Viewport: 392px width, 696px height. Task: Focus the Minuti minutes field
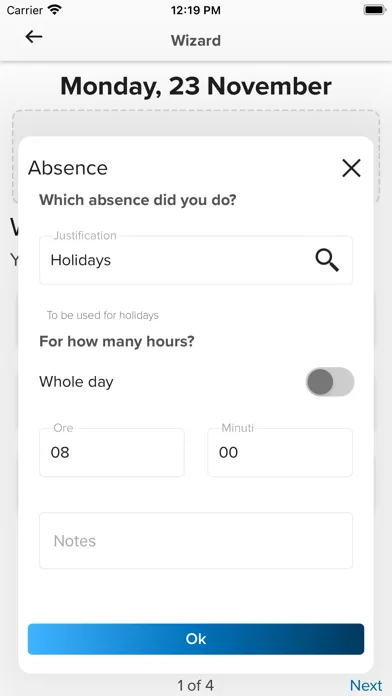click(x=280, y=452)
